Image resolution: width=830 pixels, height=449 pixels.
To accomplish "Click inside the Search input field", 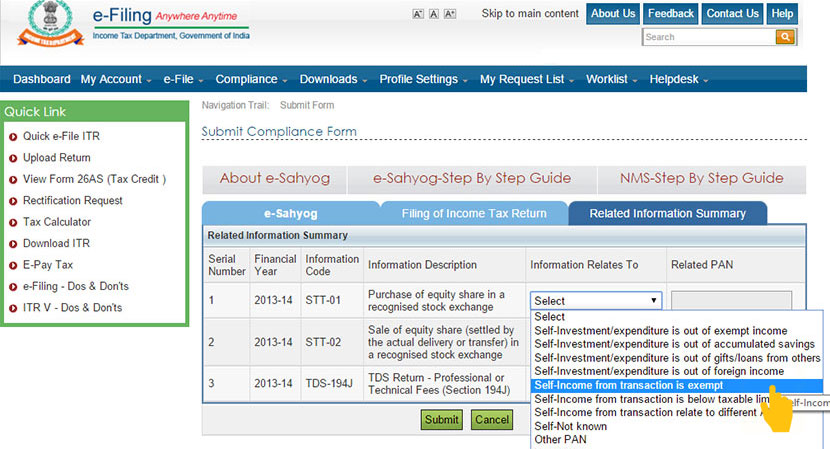I will (709, 37).
